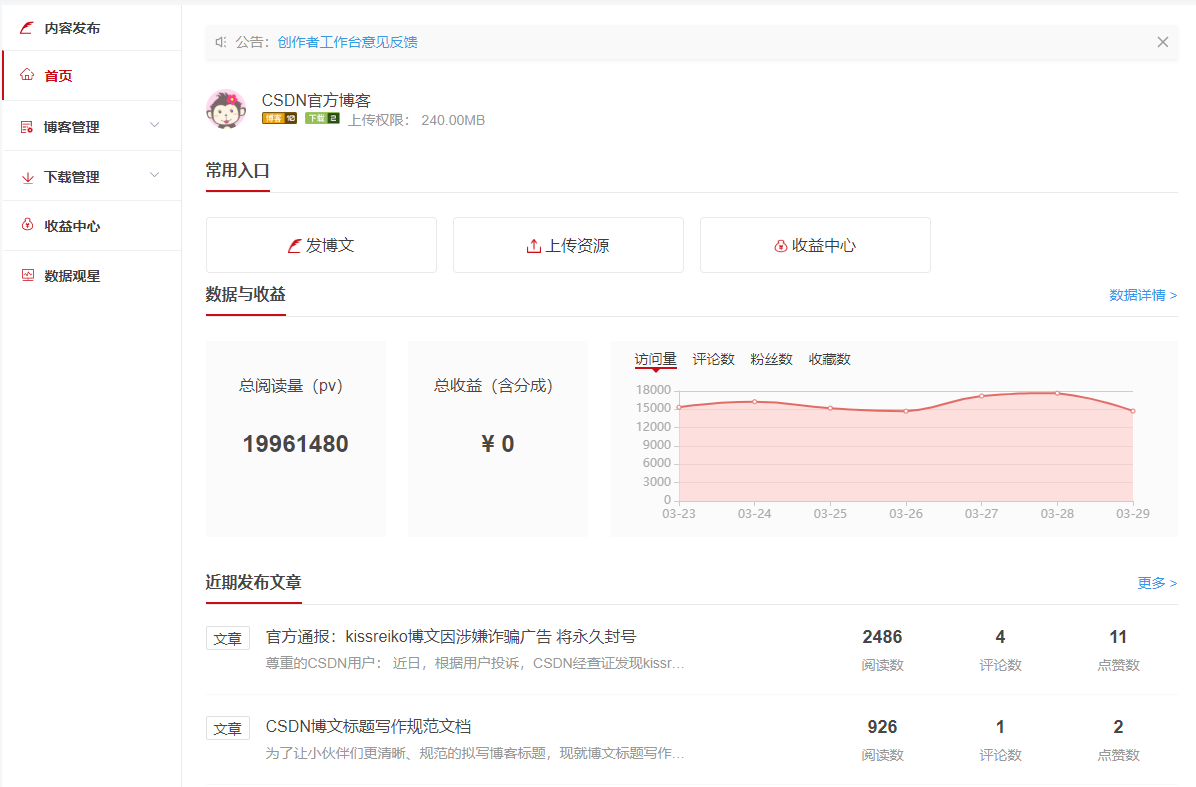Click the 11 点赞数 figure
The width and height of the screenshot is (1196, 787).
[1118, 637]
